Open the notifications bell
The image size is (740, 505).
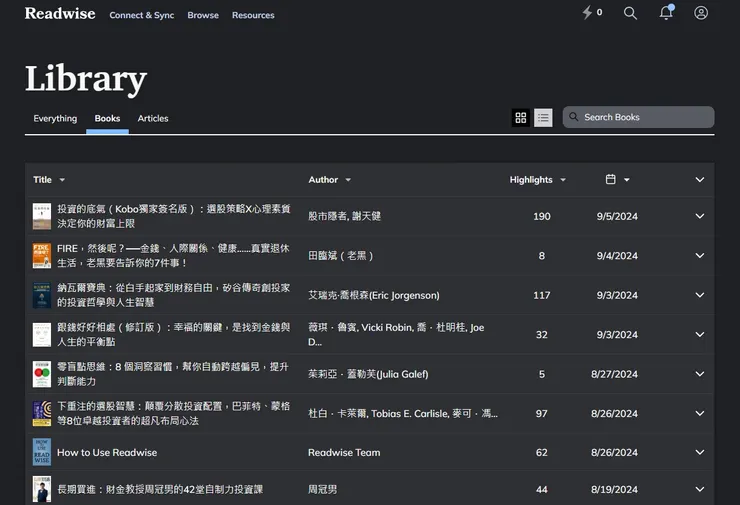click(666, 13)
